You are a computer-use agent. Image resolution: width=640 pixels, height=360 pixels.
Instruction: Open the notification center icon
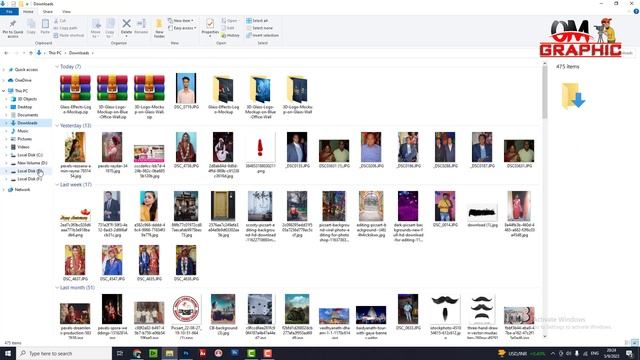tap(629, 353)
